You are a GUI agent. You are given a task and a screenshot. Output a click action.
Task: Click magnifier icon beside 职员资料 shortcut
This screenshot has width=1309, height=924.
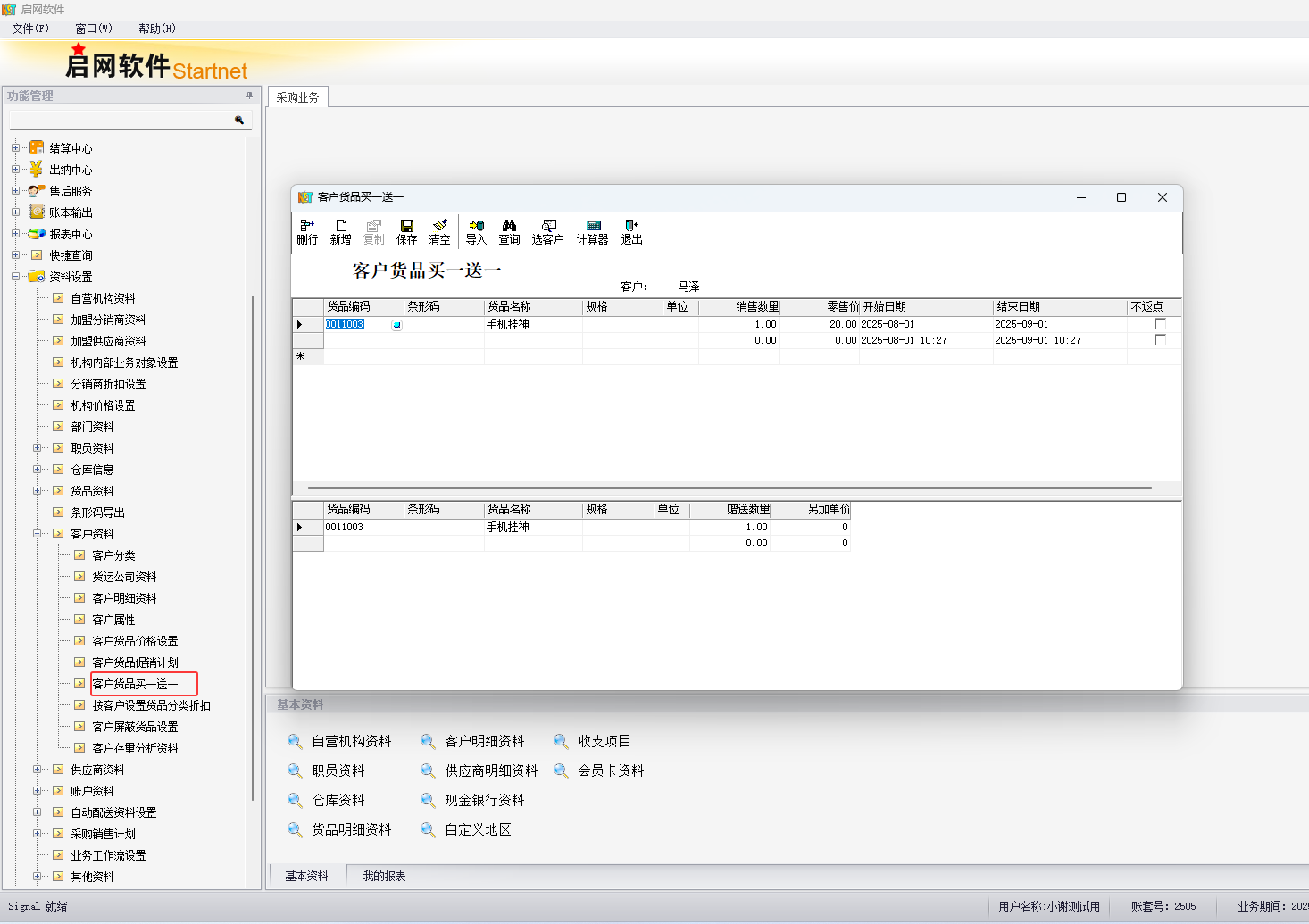(295, 770)
